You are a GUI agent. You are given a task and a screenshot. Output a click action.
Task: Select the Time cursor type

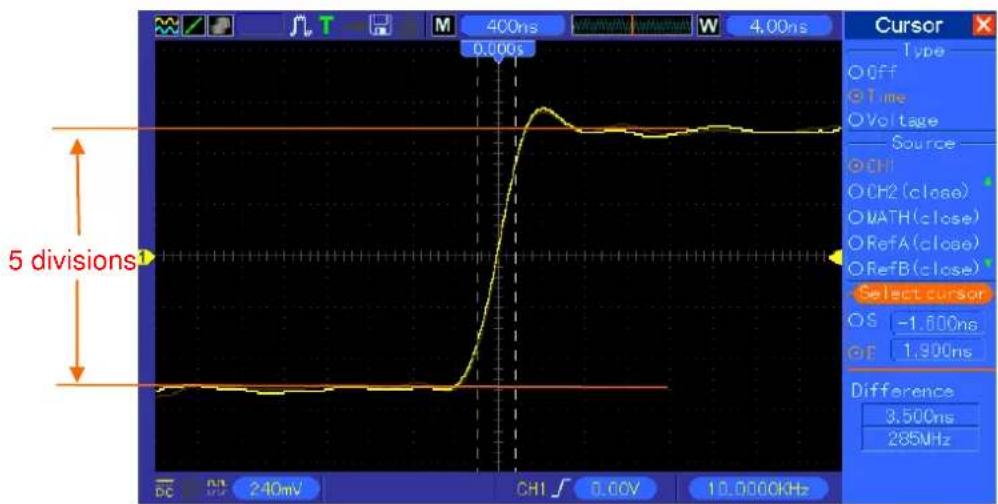tap(877, 97)
